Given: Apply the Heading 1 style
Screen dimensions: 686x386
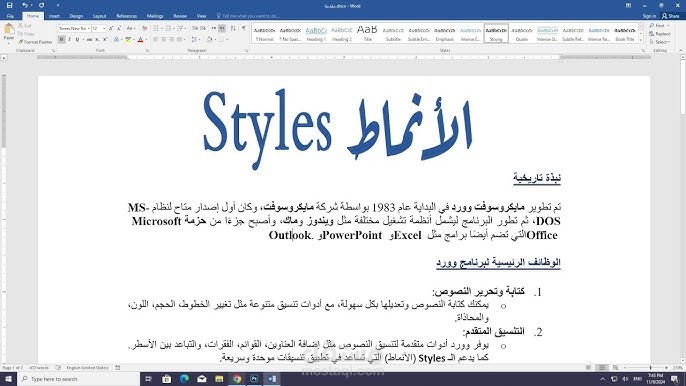Looking at the screenshot, I should 316,34.
